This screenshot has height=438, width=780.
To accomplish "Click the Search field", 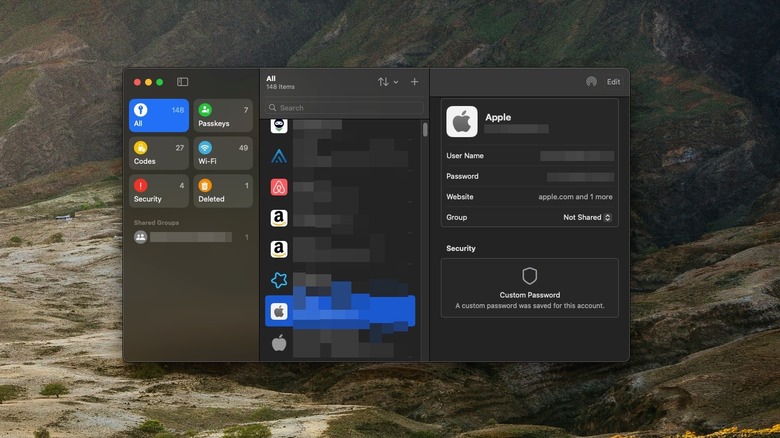I will (344, 108).
